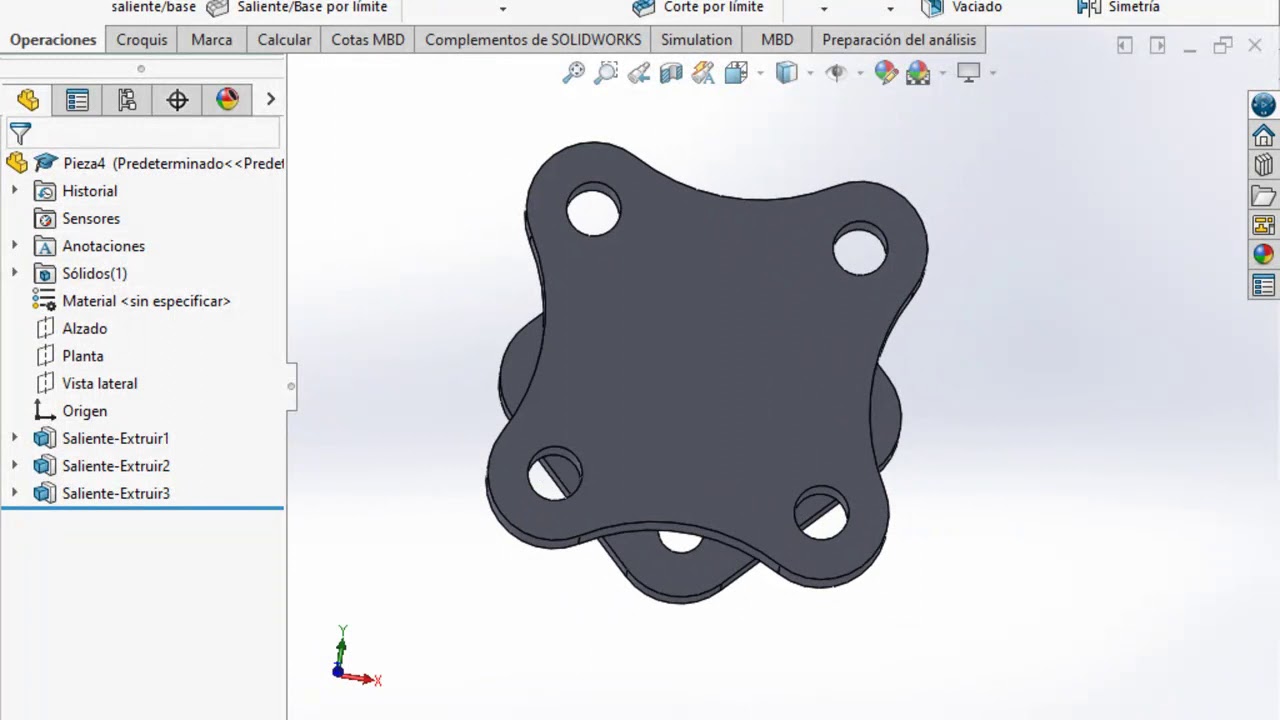Click Zoom to Fit in the view toolbar

tap(574, 72)
